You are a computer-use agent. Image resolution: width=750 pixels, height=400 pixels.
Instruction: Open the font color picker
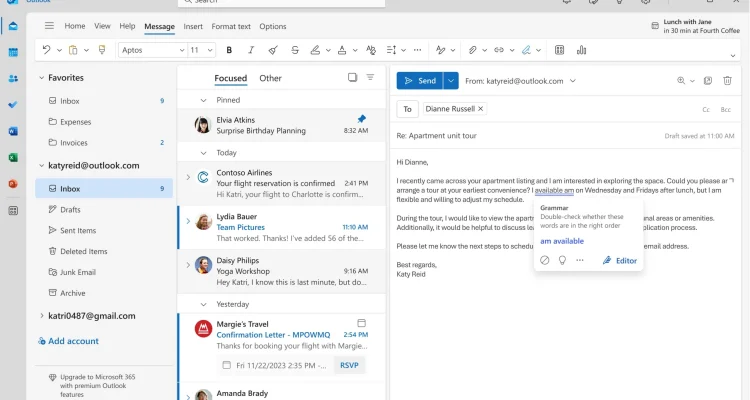click(x=342, y=50)
